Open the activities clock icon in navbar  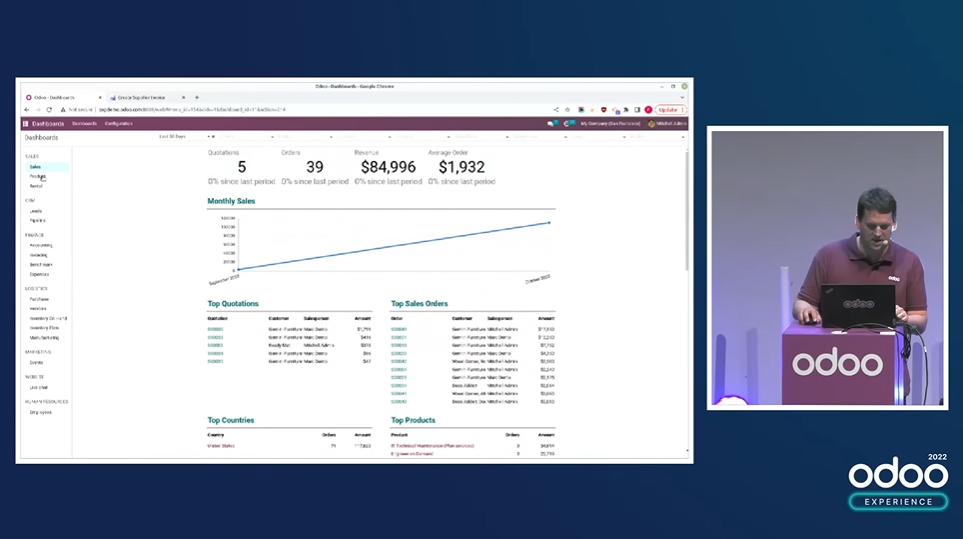tap(567, 123)
